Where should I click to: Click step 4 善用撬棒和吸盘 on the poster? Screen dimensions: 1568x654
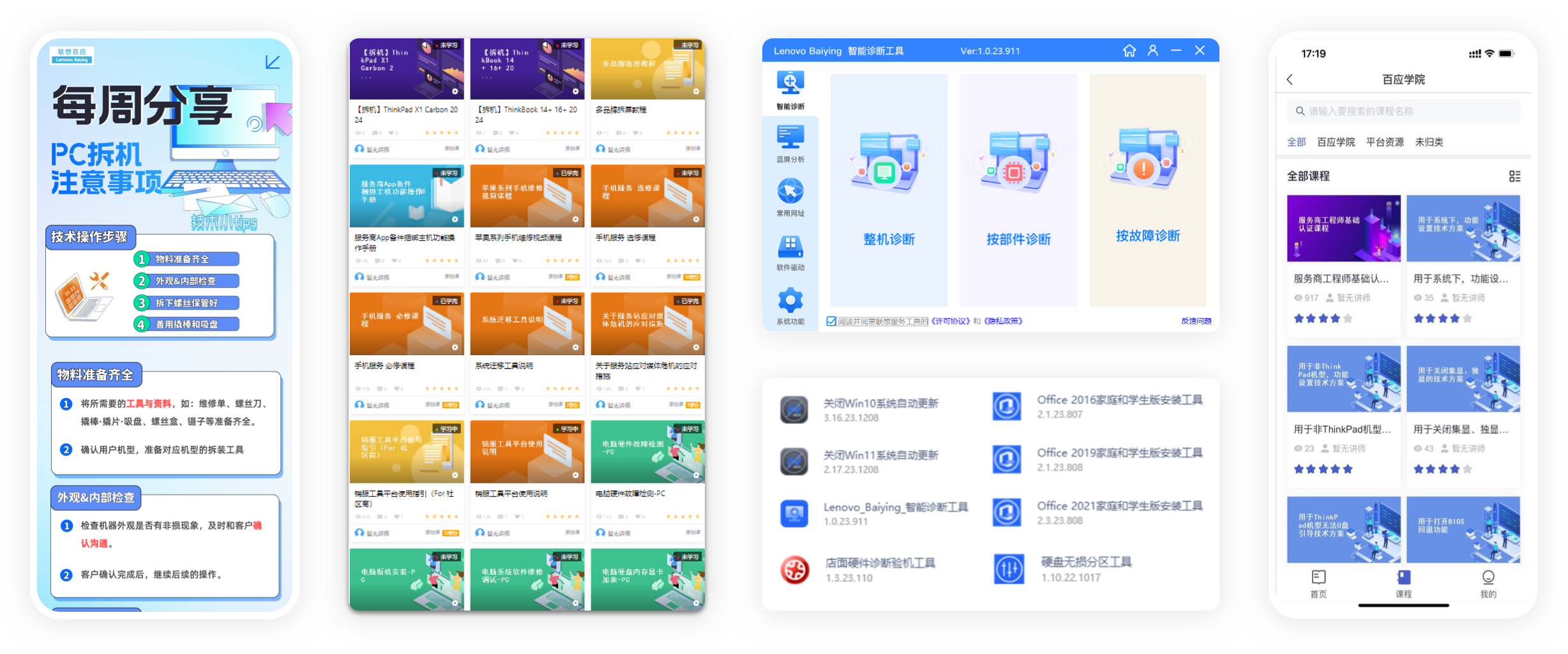coord(186,324)
